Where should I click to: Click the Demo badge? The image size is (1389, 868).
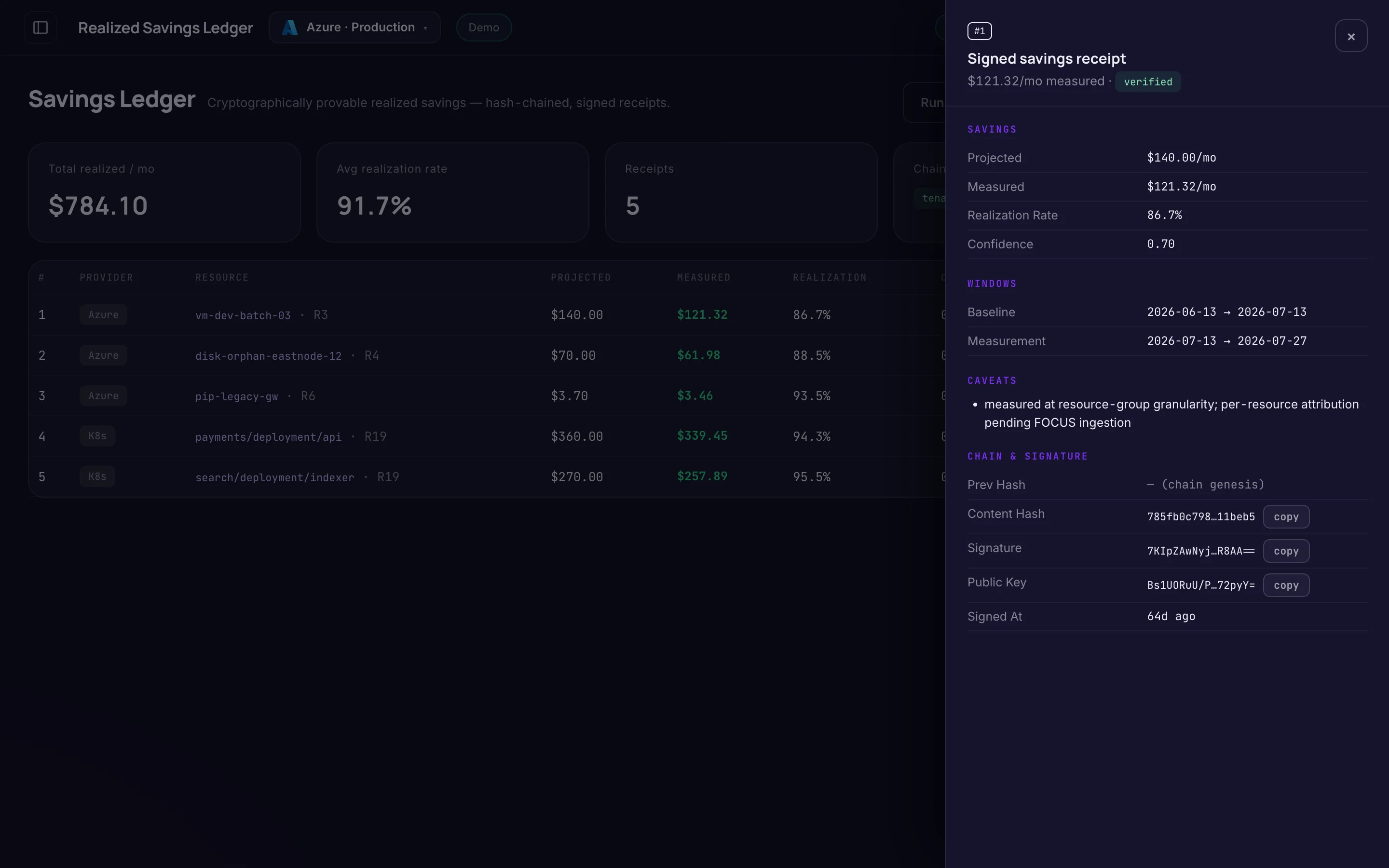click(483, 27)
